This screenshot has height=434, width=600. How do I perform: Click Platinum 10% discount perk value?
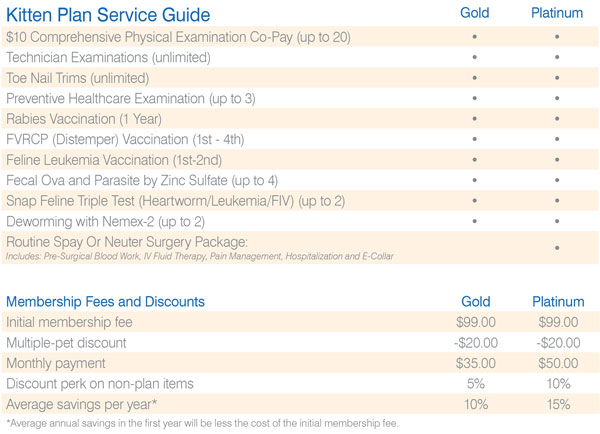(558, 383)
